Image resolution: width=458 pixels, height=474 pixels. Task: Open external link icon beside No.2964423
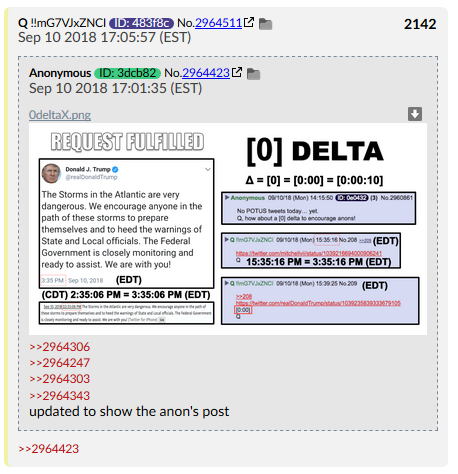click(237, 72)
